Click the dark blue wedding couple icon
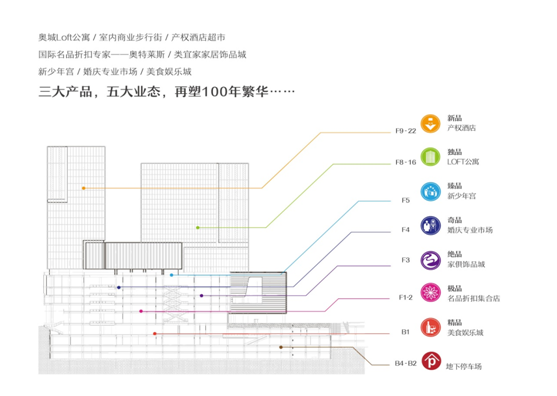This screenshot has height=396, width=557. [431, 226]
